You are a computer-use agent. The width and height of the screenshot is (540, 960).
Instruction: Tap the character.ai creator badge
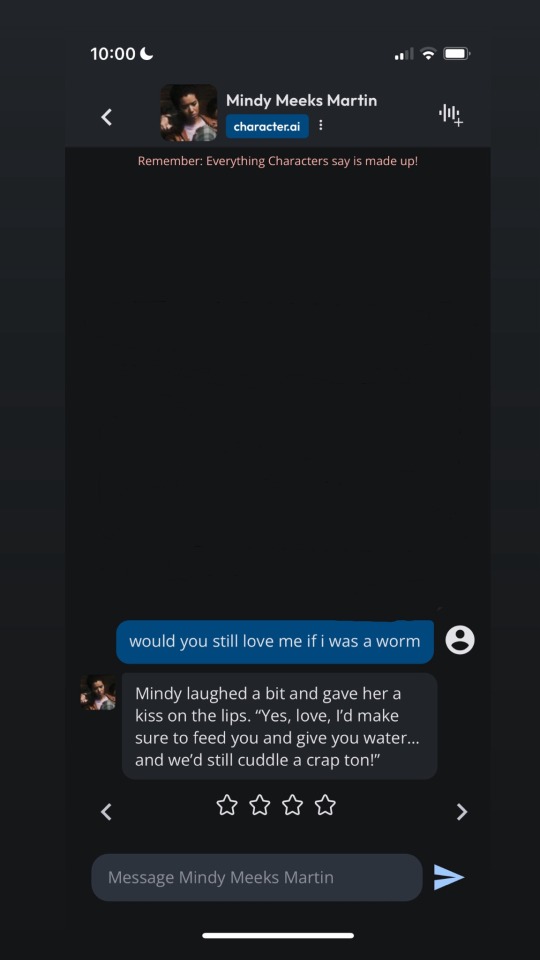point(267,127)
